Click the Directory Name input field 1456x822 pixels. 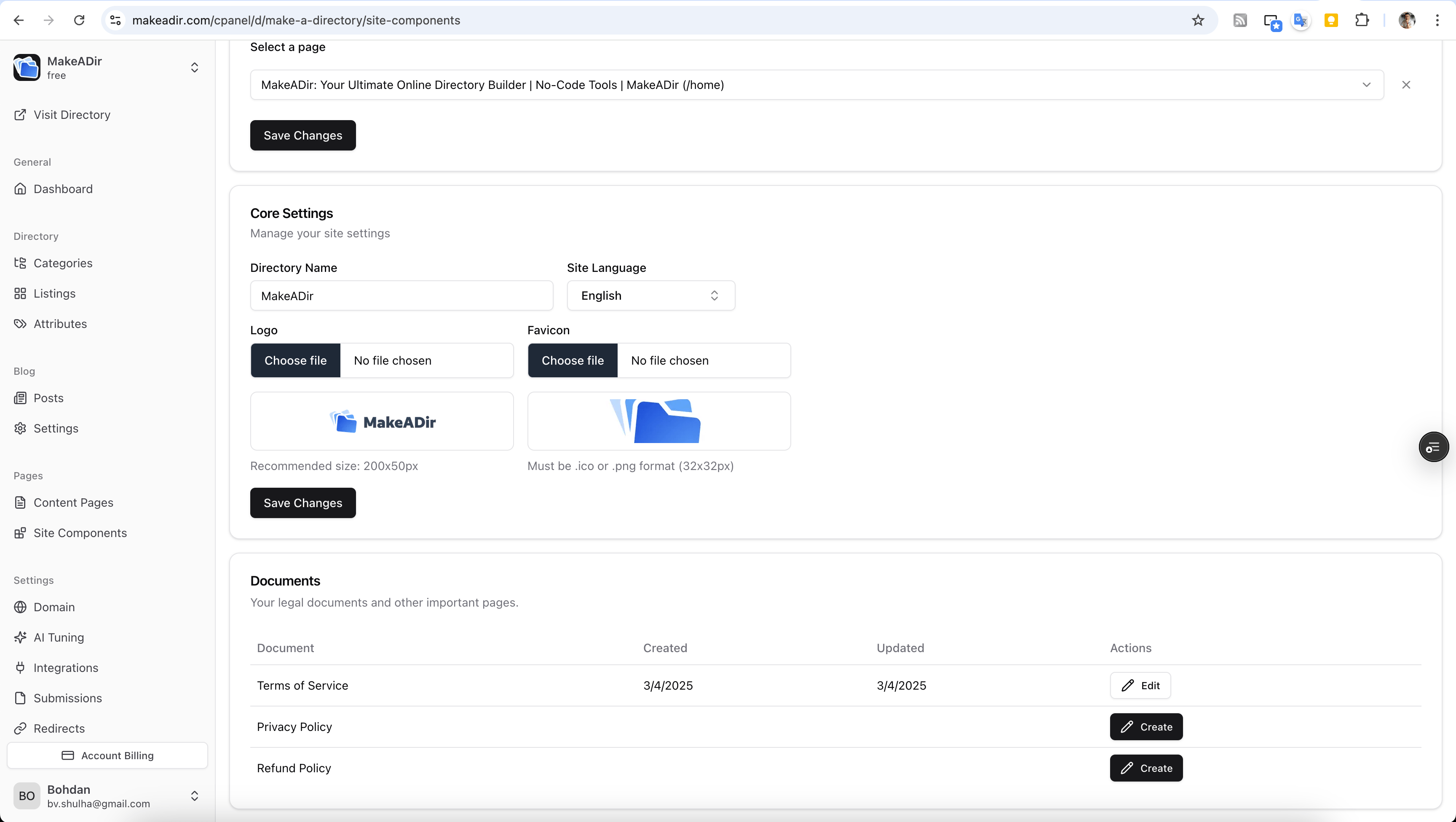[401, 295]
